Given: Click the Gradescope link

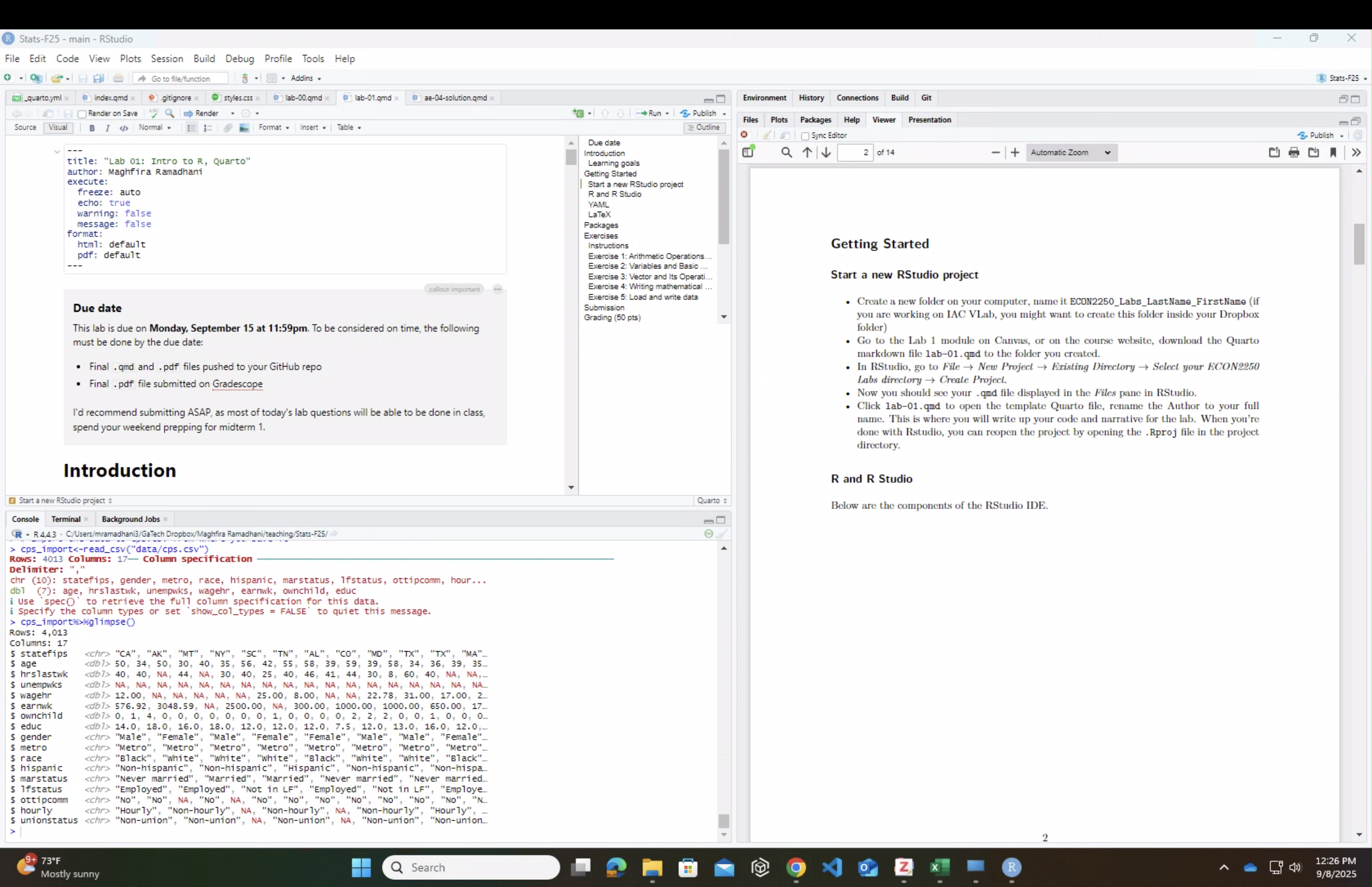Looking at the screenshot, I should 237,384.
